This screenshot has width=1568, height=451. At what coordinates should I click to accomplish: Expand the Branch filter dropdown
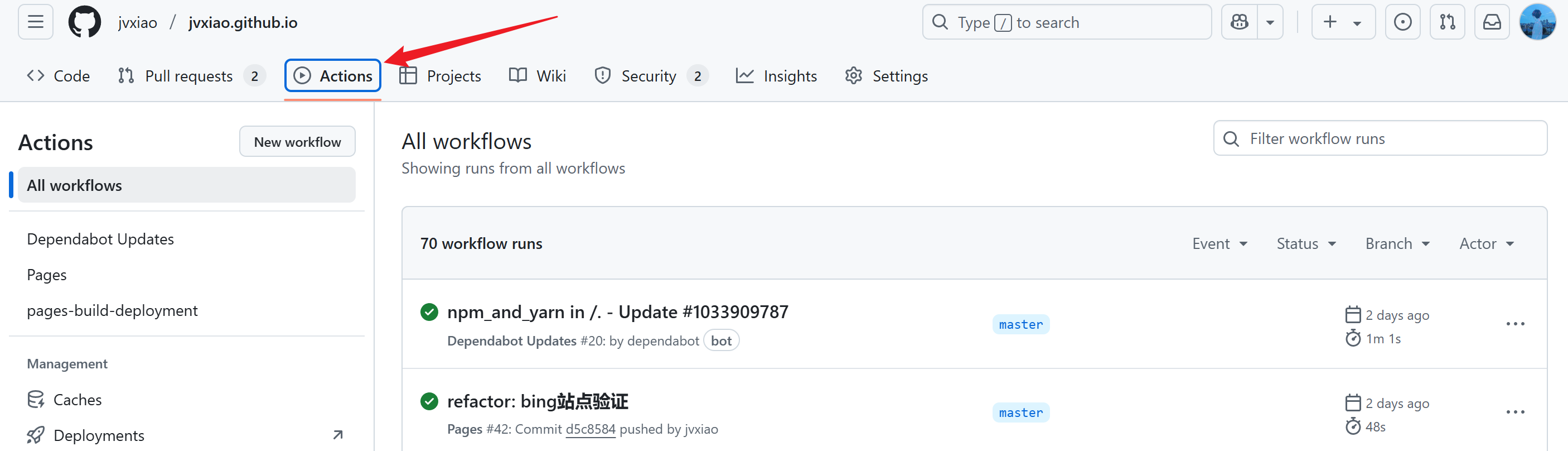coord(1397,244)
